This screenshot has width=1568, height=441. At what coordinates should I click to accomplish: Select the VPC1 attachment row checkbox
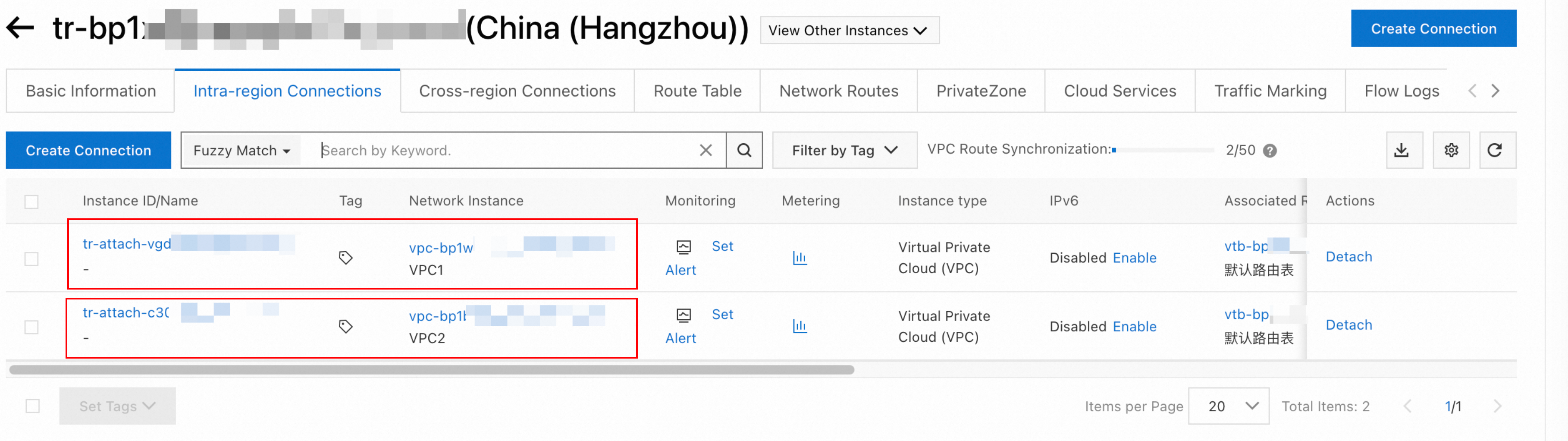pos(31,259)
